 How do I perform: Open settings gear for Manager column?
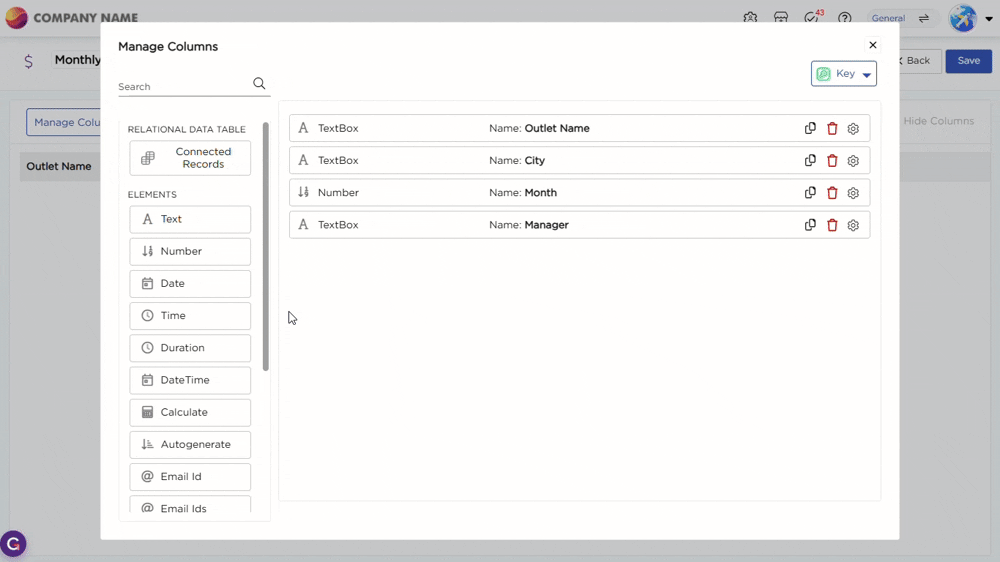click(853, 226)
